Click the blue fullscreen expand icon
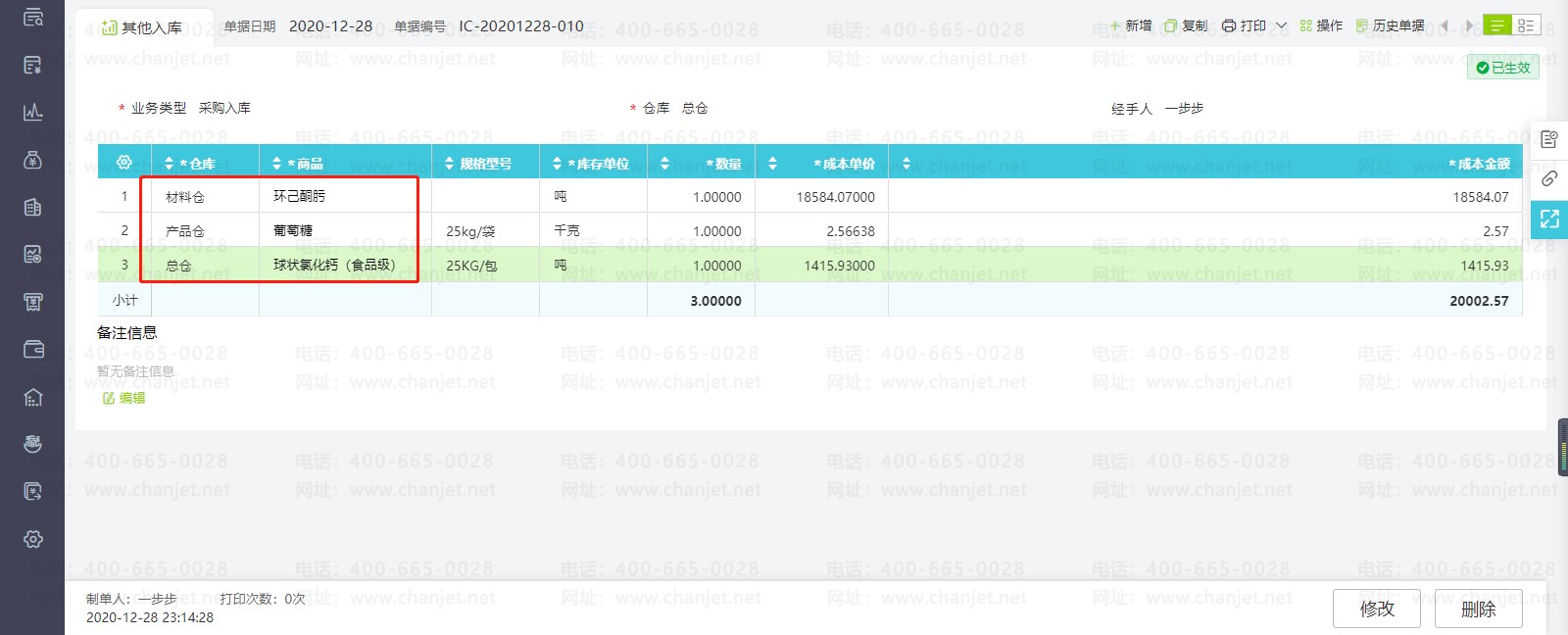 click(x=1549, y=219)
